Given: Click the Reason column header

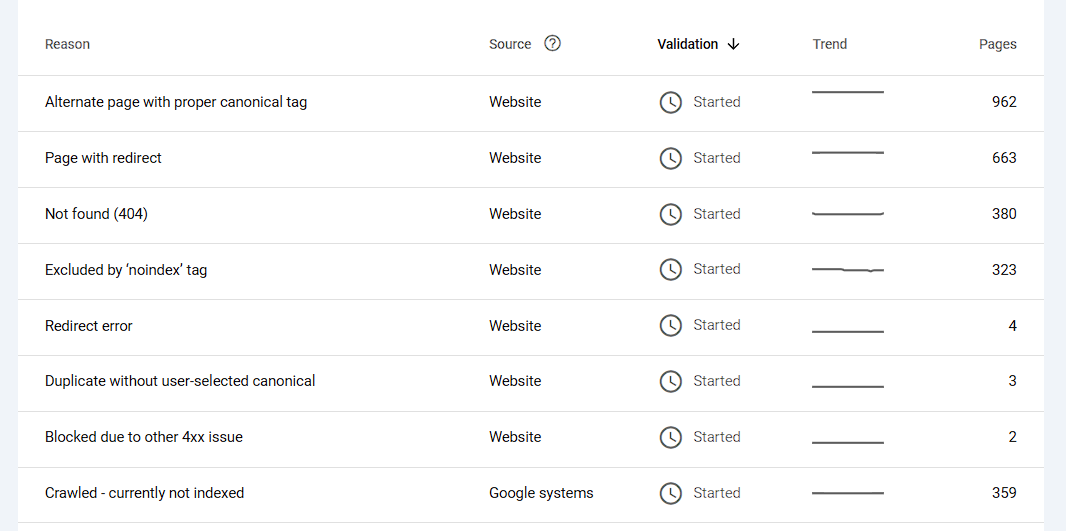Looking at the screenshot, I should (67, 44).
